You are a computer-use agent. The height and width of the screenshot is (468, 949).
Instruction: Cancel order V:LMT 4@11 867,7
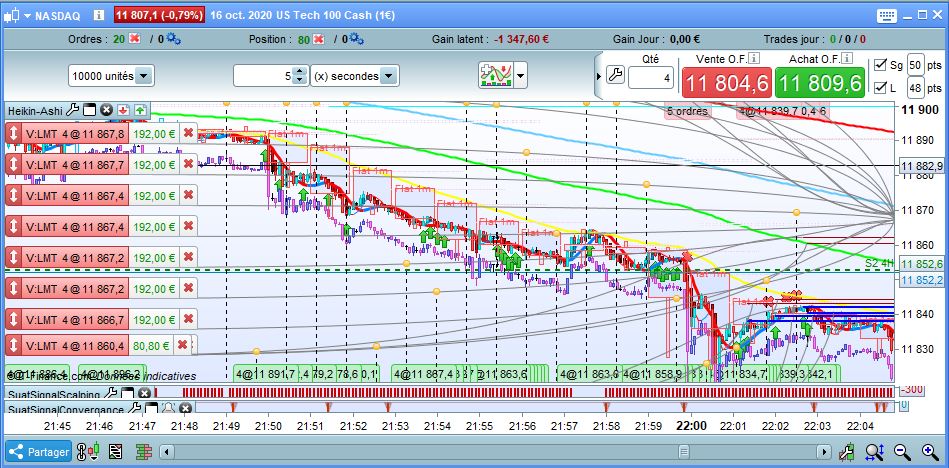coord(188,164)
